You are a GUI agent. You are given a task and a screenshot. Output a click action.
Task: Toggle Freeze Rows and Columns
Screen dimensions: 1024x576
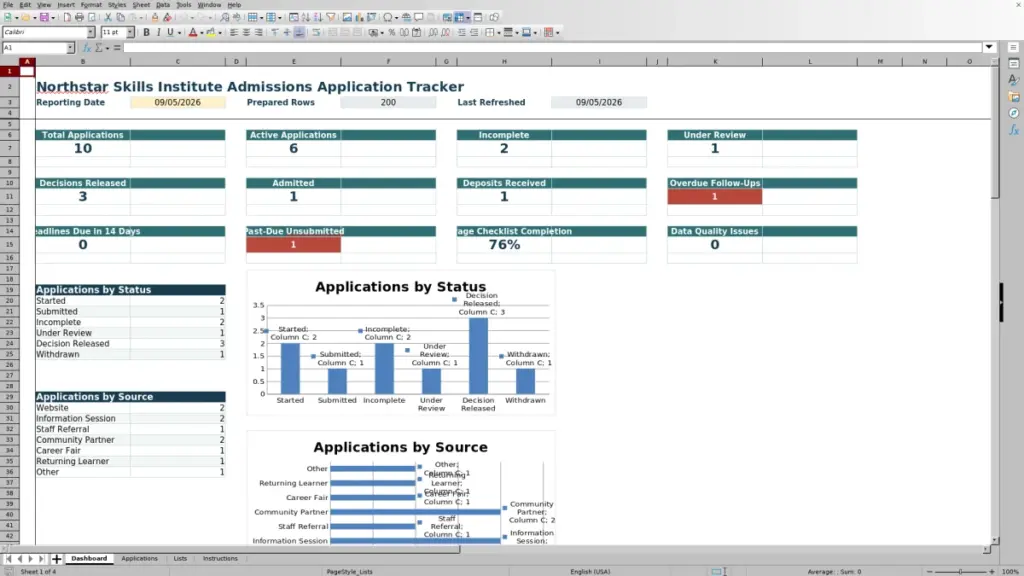click(460, 17)
